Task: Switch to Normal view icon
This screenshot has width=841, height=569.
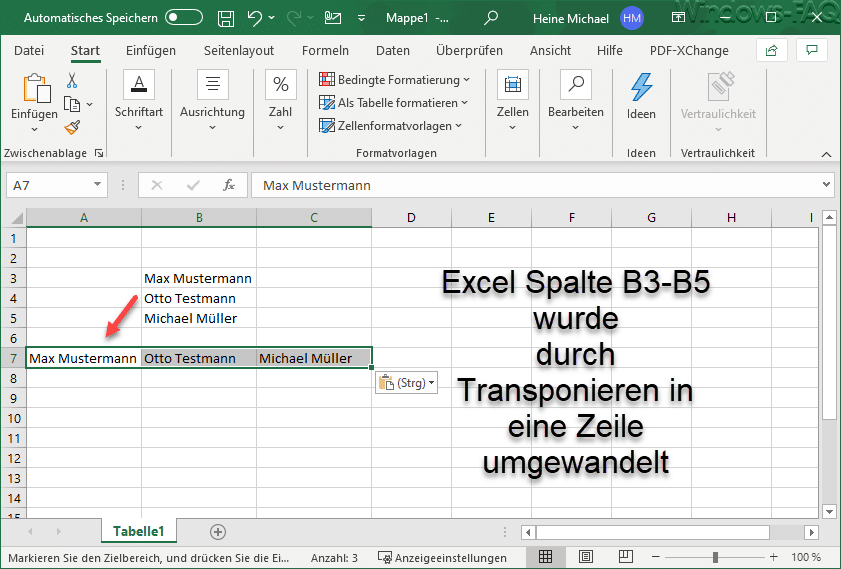Action: coord(545,557)
